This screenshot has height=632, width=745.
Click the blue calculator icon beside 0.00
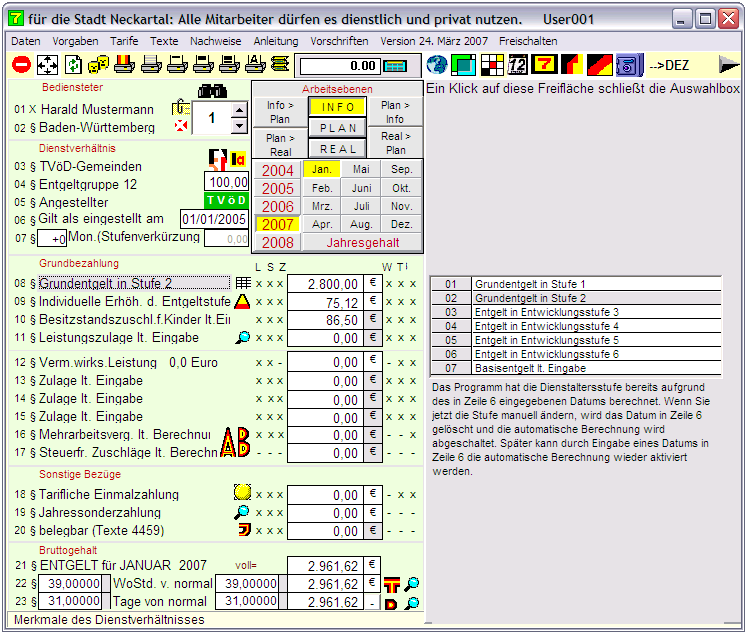coord(395,65)
